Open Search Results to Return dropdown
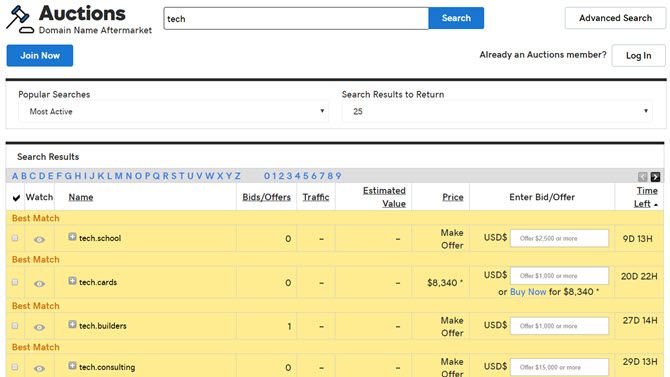This screenshot has height=377, width=670. 497,112
